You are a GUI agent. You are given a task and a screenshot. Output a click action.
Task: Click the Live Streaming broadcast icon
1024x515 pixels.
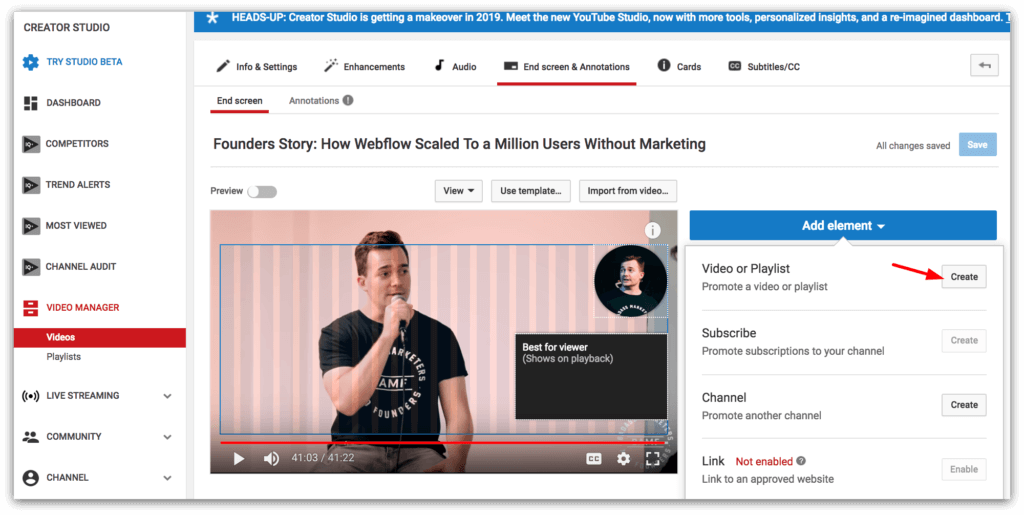(31, 396)
